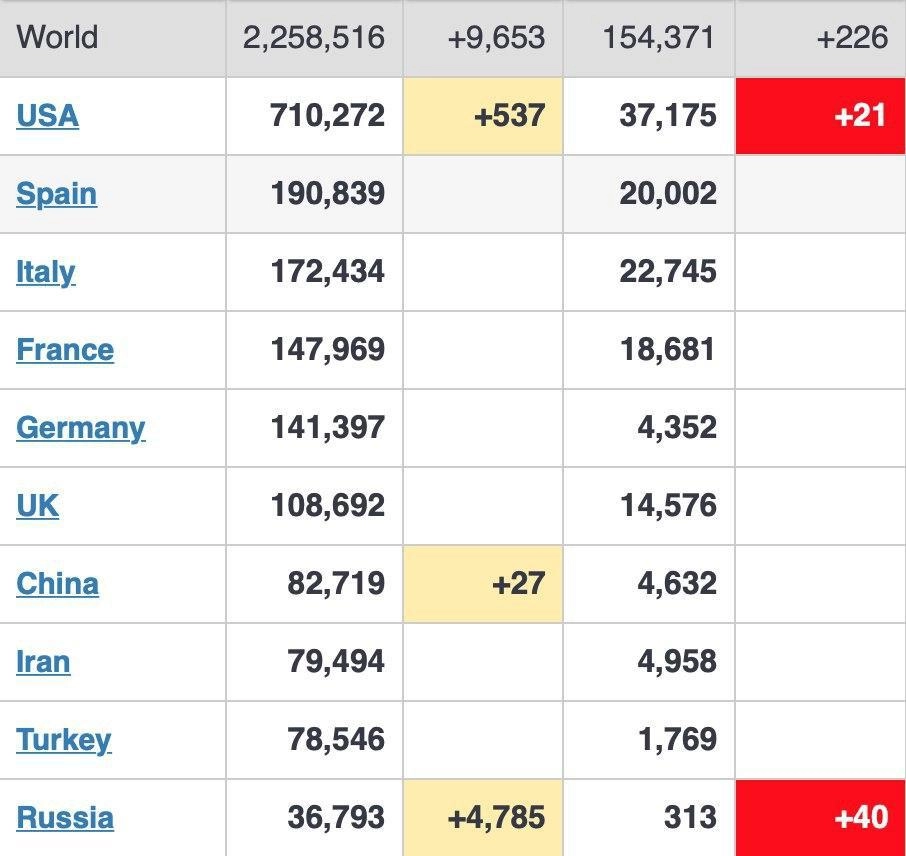This screenshot has width=906, height=856.
Task: Open the Germany country link
Action: [x=80, y=428]
